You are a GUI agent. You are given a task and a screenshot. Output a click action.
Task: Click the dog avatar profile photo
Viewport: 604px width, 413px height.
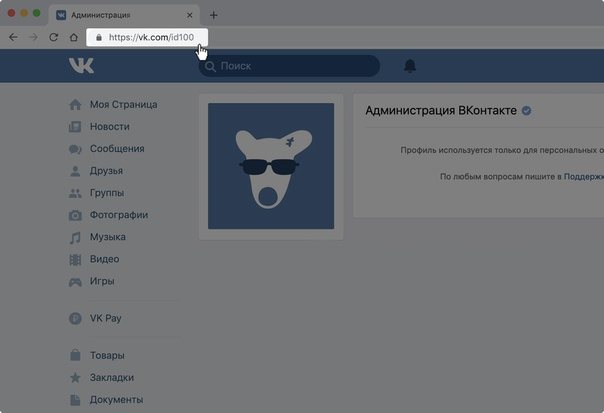coord(271,166)
